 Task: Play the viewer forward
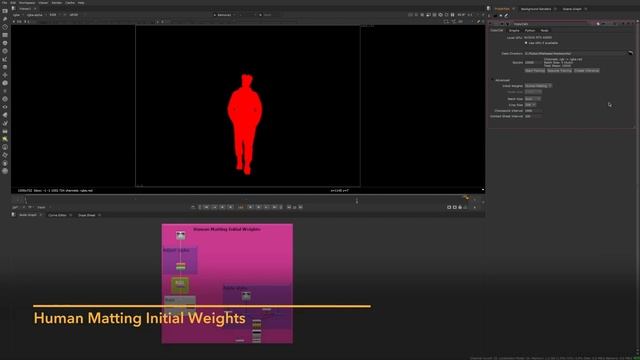point(251,207)
